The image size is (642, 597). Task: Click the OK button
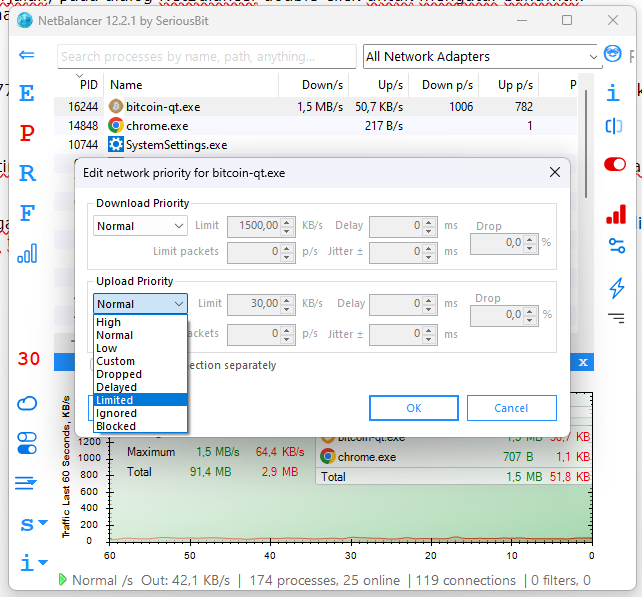click(x=414, y=408)
